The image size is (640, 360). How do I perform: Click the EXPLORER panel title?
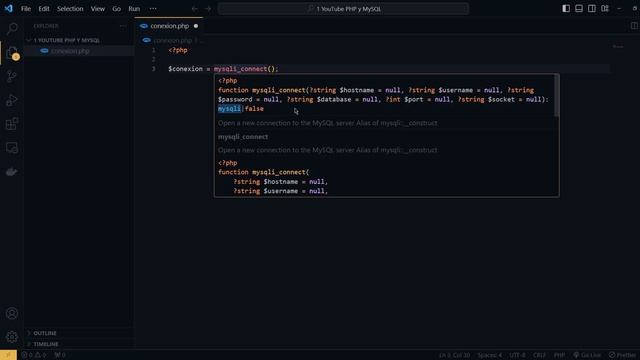click(x=46, y=26)
